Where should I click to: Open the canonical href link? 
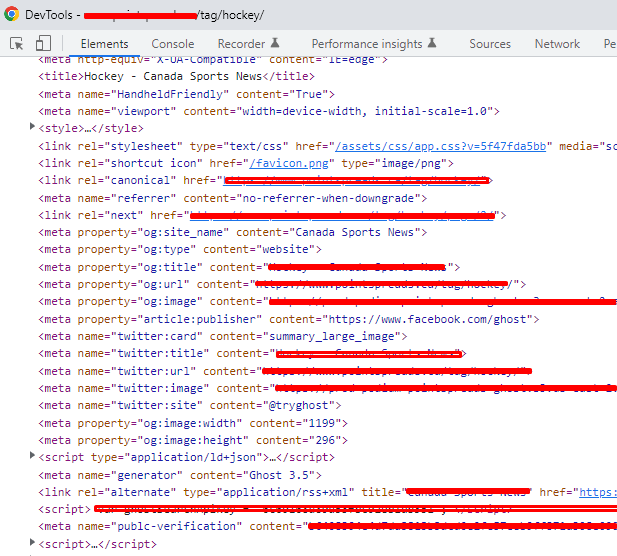click(356, 181)
